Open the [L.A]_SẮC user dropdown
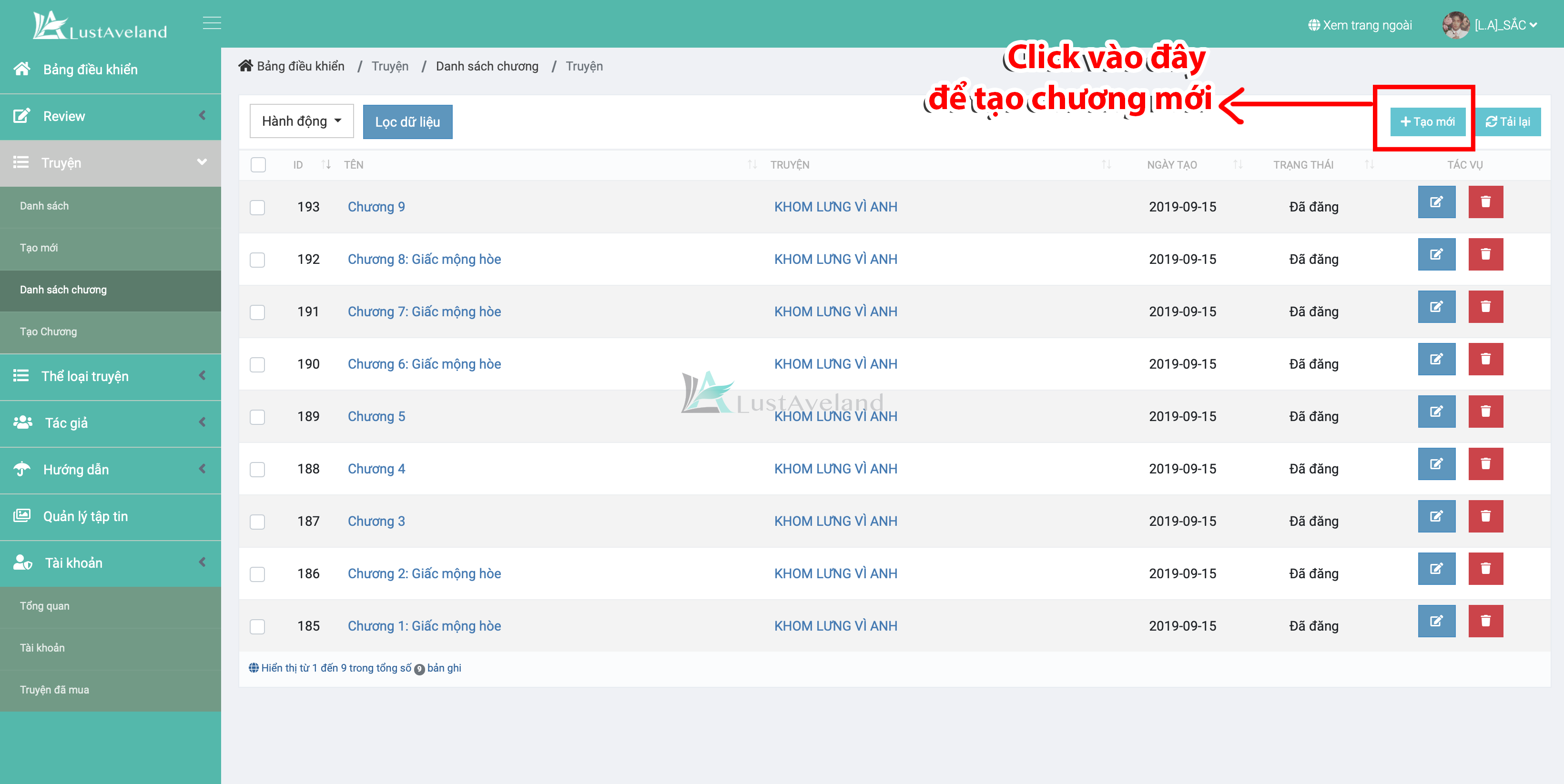Screen dimensions: 1564x784 coord(1506,25)
